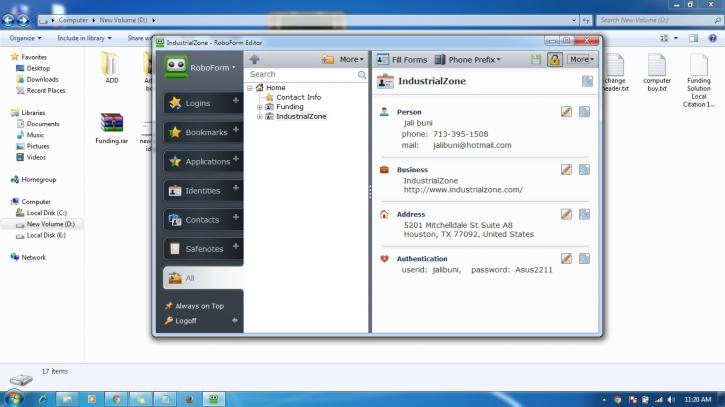Click Explorer search box

pyautogui.click(x=658, y=20)
